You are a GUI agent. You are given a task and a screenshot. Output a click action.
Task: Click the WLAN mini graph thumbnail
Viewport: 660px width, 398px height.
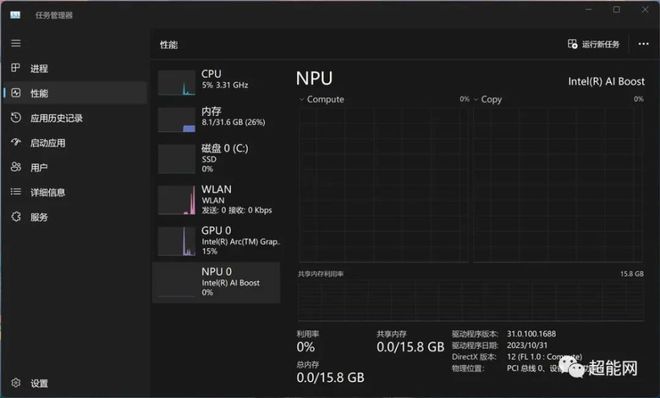pos(177,200)
